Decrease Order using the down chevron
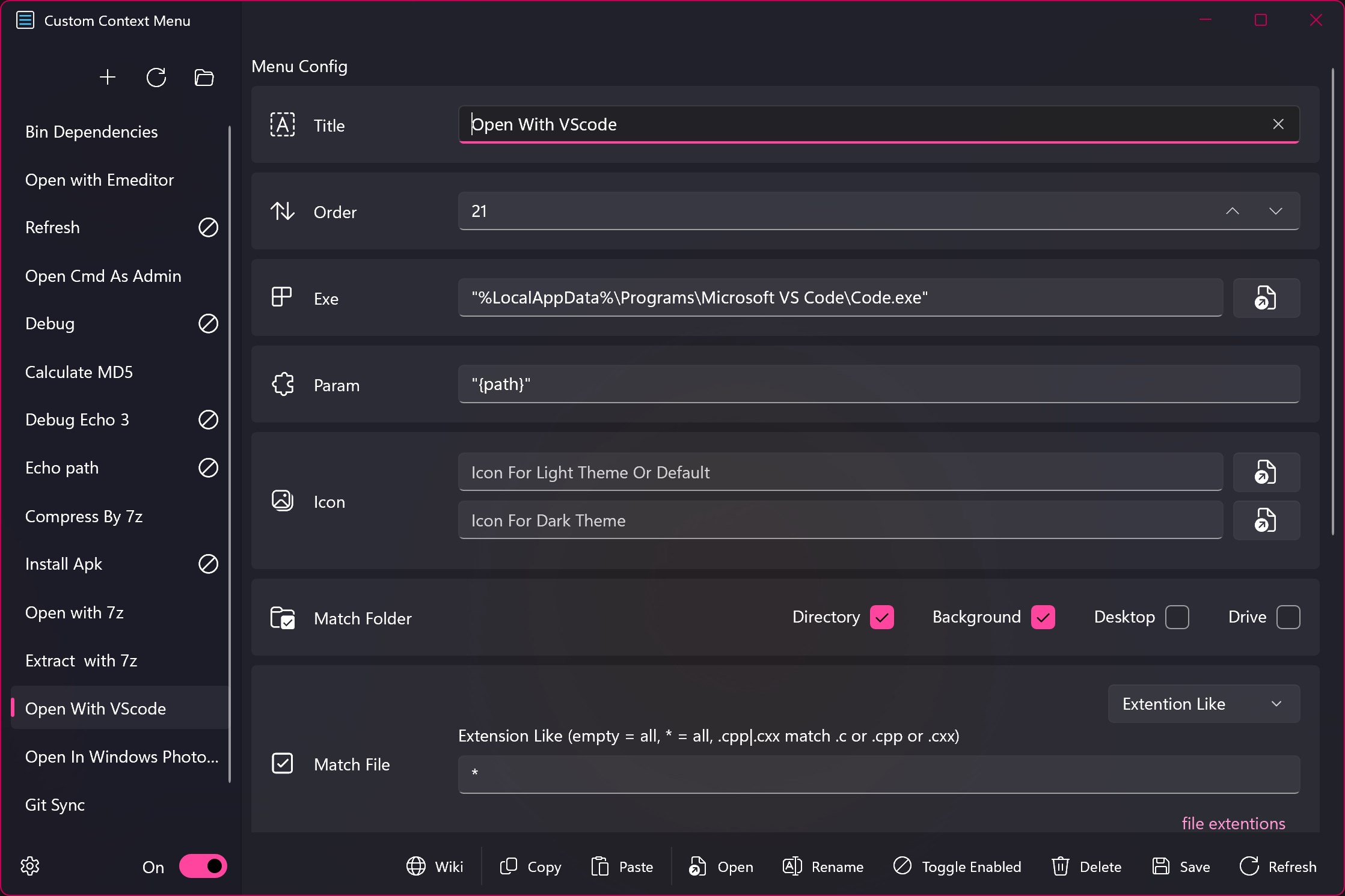 point(1276,212)
